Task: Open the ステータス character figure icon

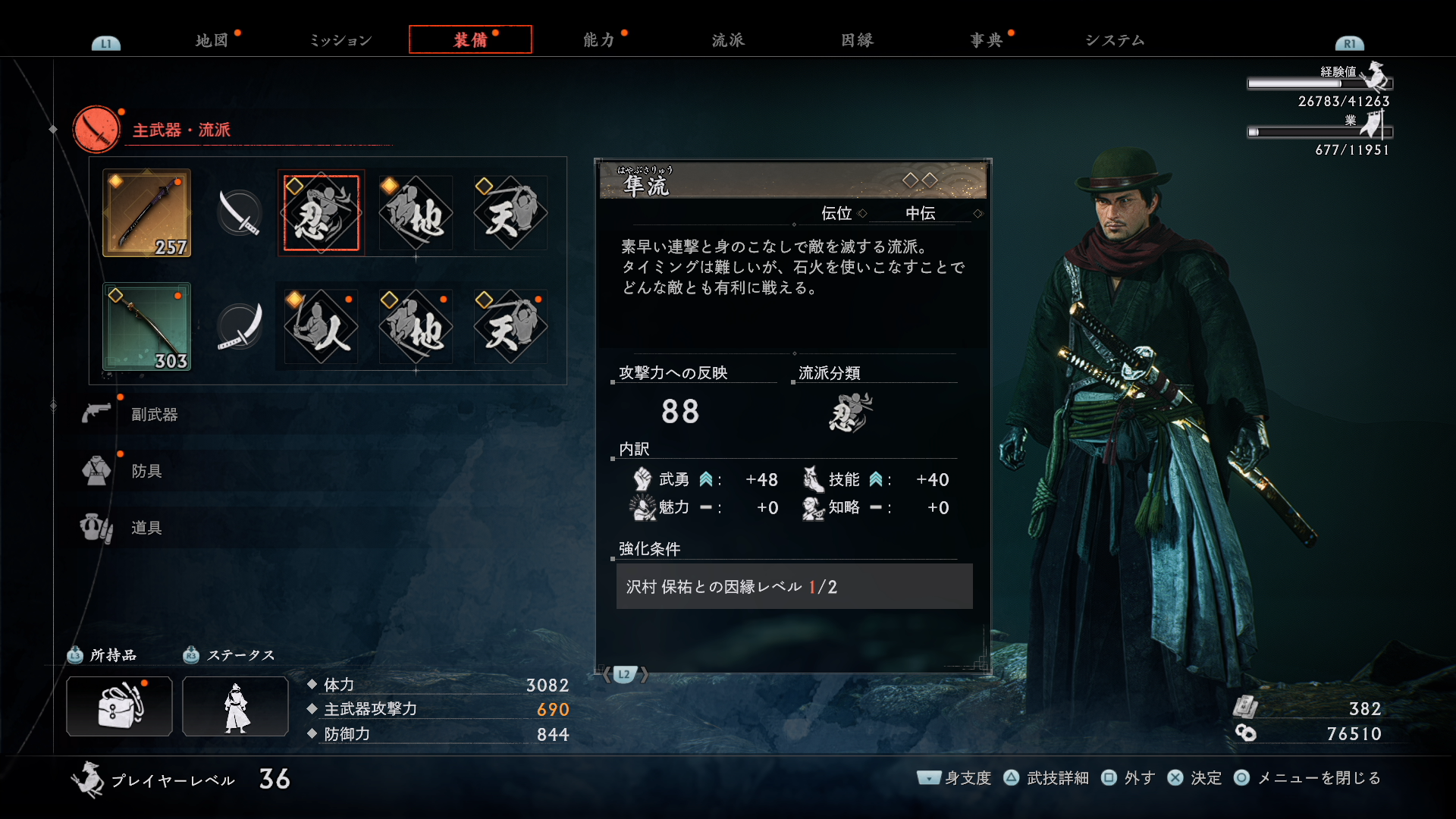Action: pyautogui.click(x=235, y=706)
